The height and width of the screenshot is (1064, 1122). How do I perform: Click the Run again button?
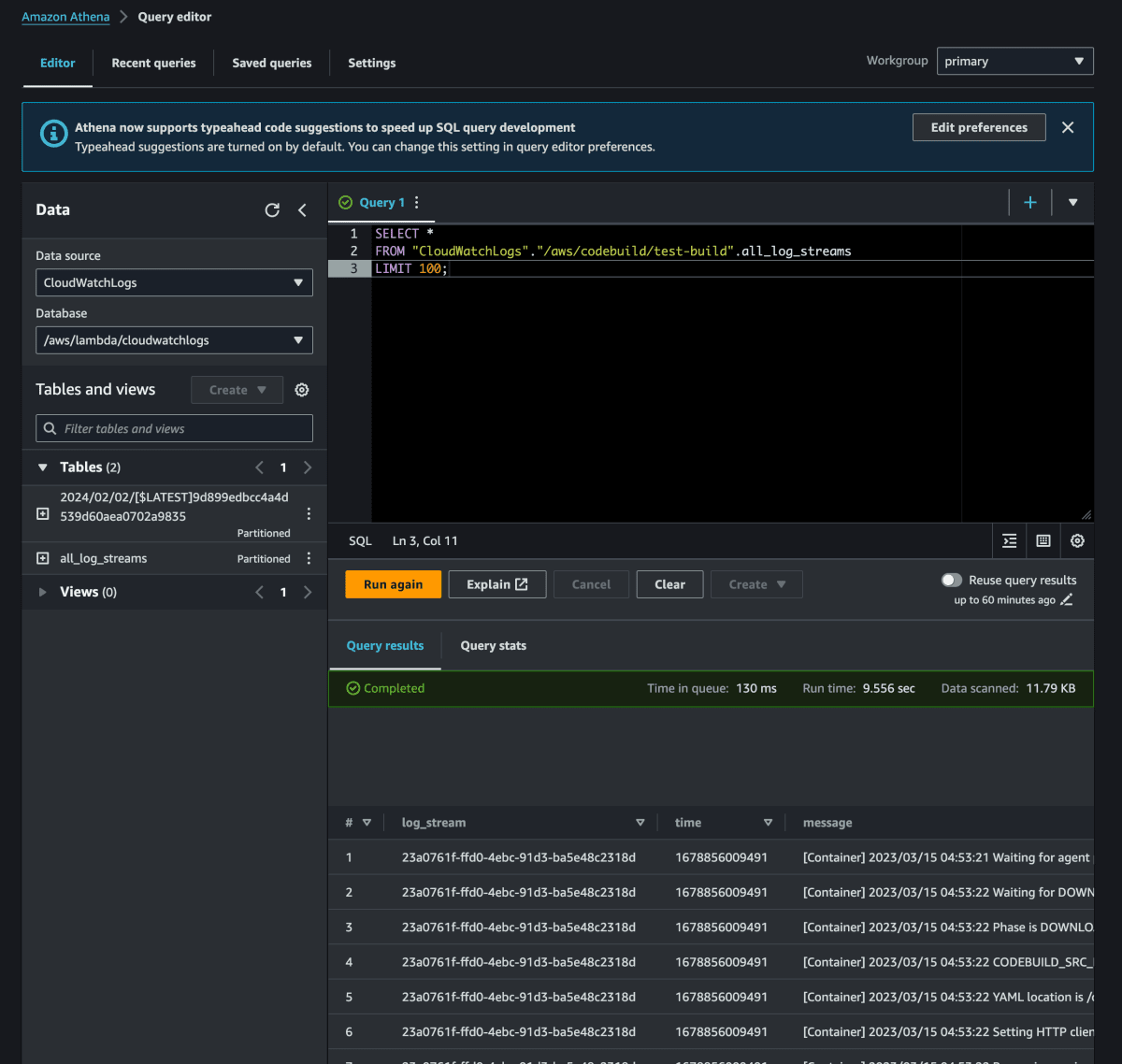click(393, 584)
